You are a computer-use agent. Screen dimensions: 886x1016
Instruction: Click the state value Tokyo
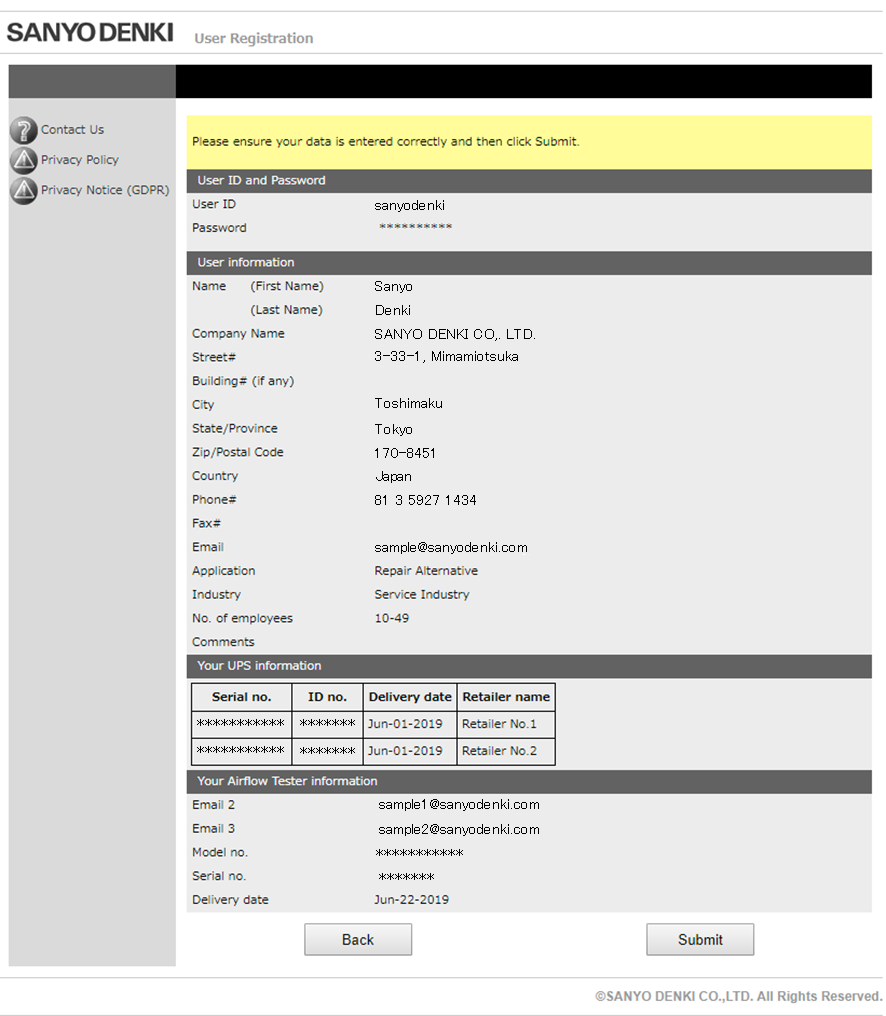[x=393, y=430]
